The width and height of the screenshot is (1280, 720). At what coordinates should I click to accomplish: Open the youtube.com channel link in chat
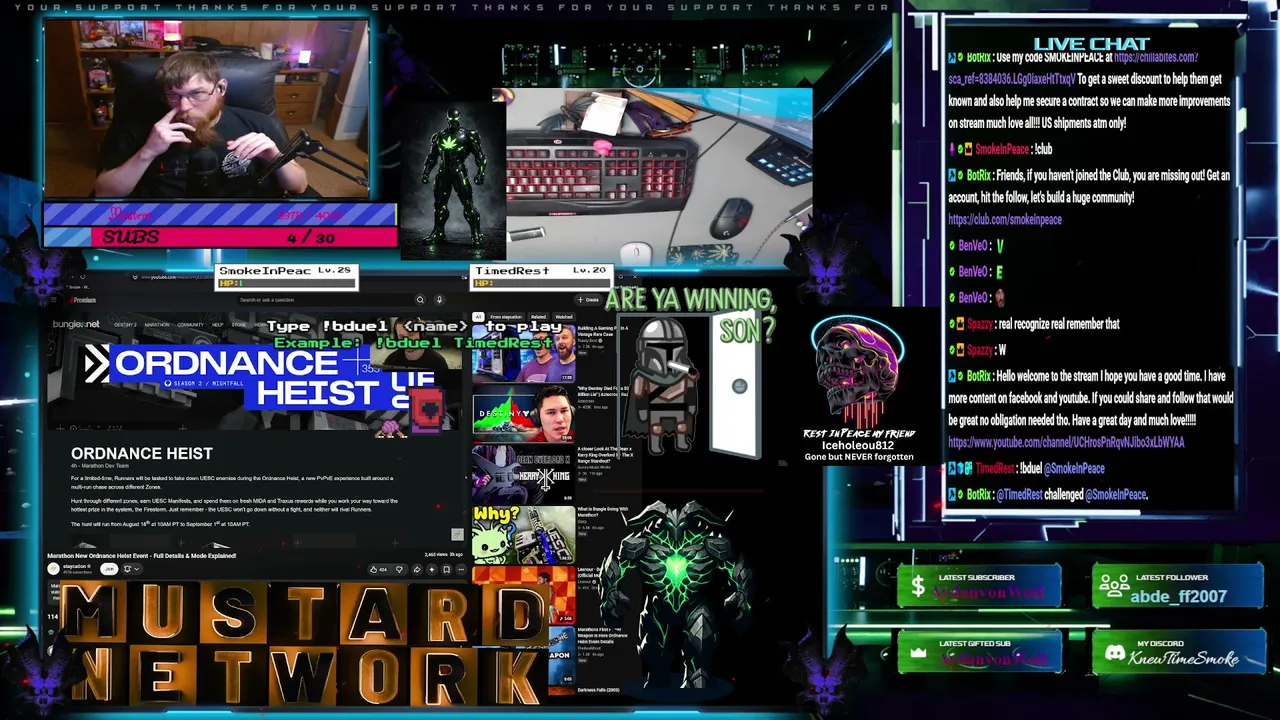1066,442
